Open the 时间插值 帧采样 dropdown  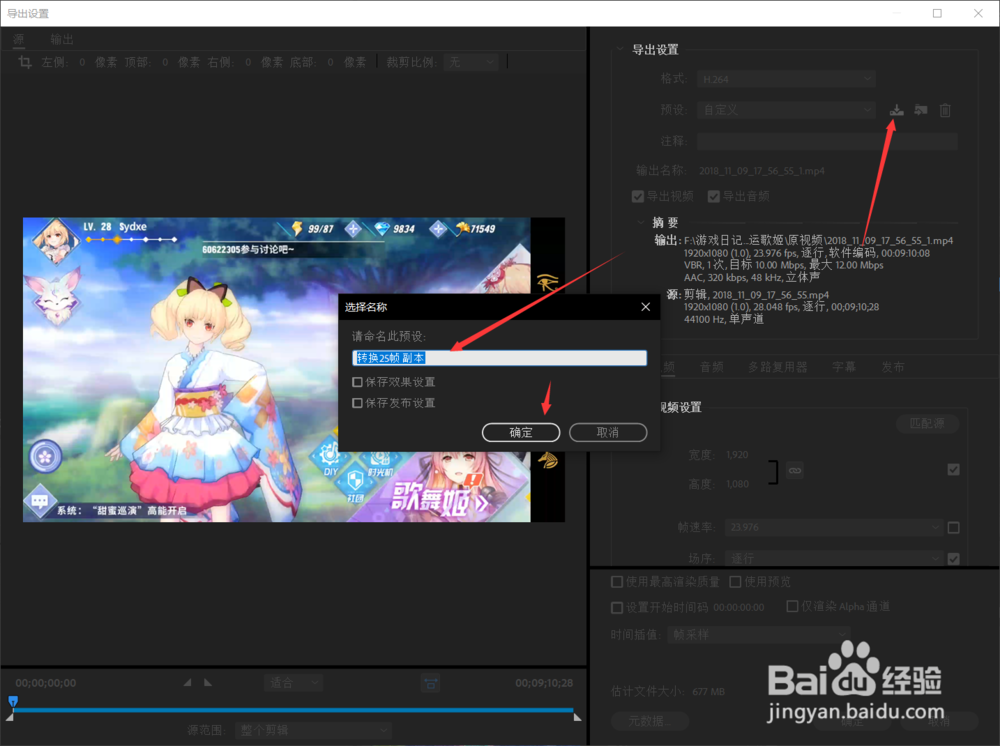(759, 635)
